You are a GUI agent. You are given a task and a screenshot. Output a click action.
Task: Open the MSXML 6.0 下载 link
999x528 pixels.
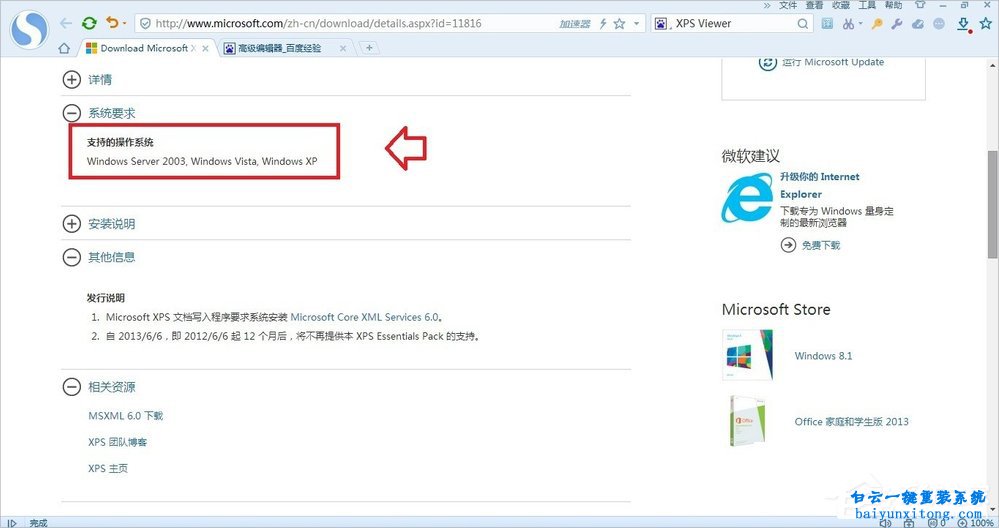pos(126,416)
